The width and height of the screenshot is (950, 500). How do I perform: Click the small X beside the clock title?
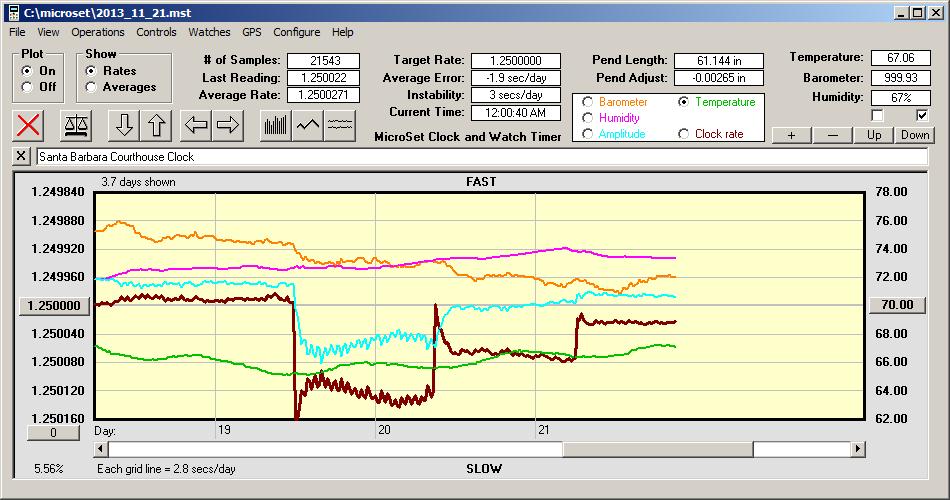point(21,156)
